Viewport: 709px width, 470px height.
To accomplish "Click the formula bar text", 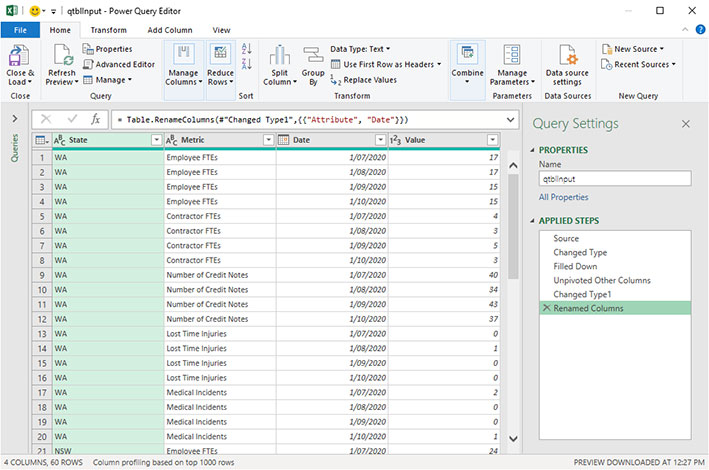I will pos(263,120).
